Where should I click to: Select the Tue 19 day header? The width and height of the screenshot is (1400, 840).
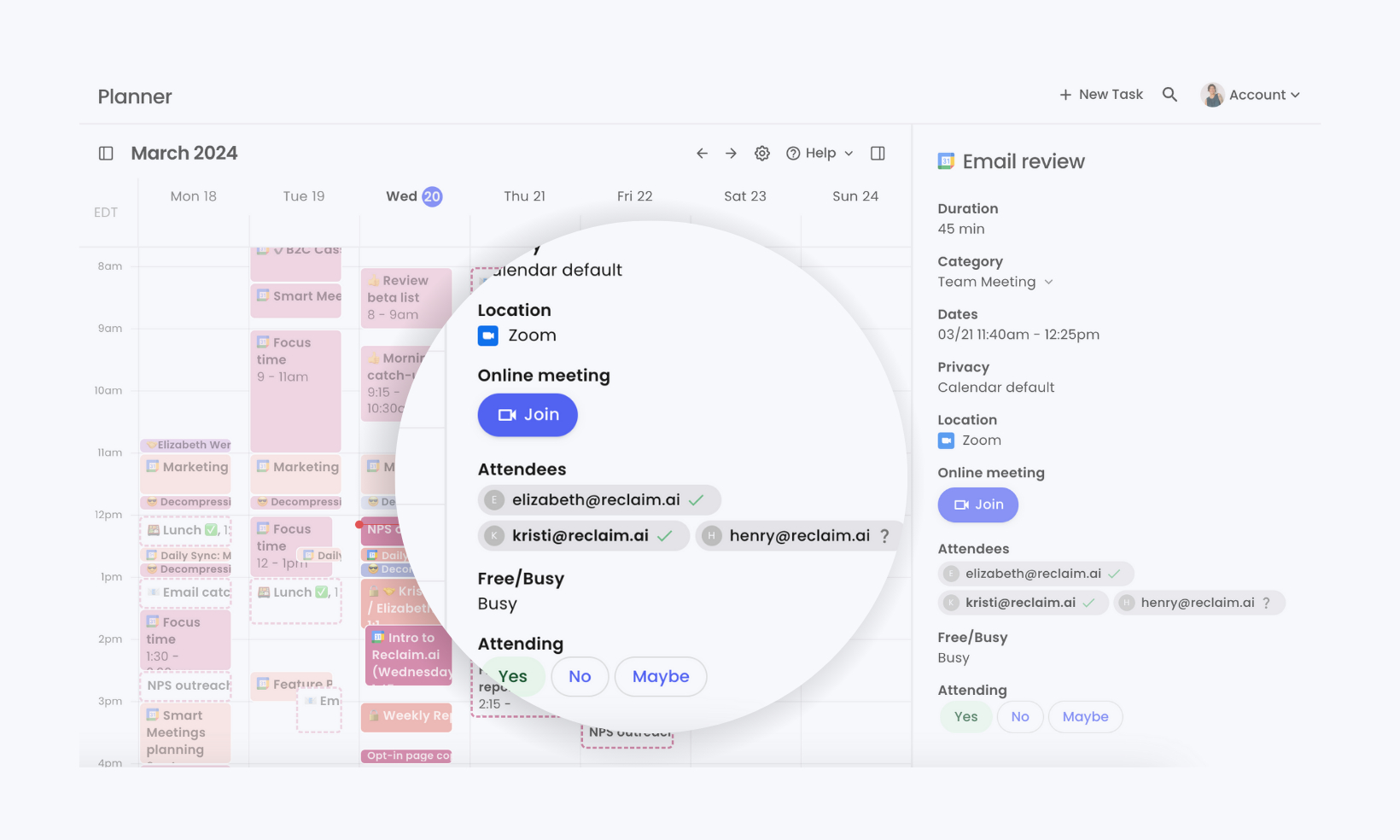tap(304, 196)
